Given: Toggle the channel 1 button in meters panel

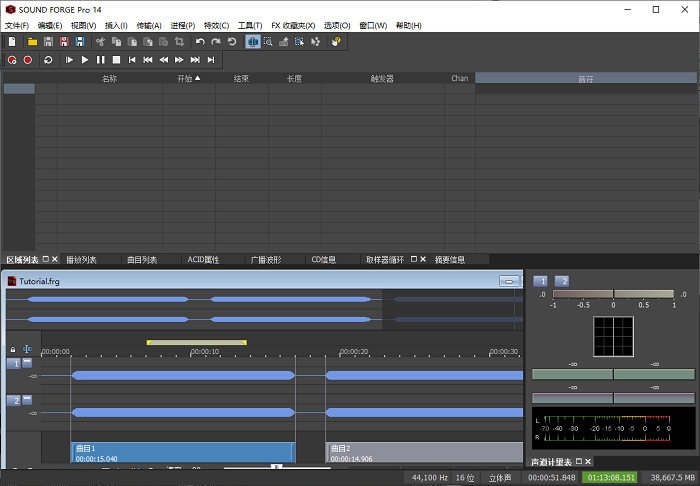Looking at the screenshot, I should click(x=540, y=281).
